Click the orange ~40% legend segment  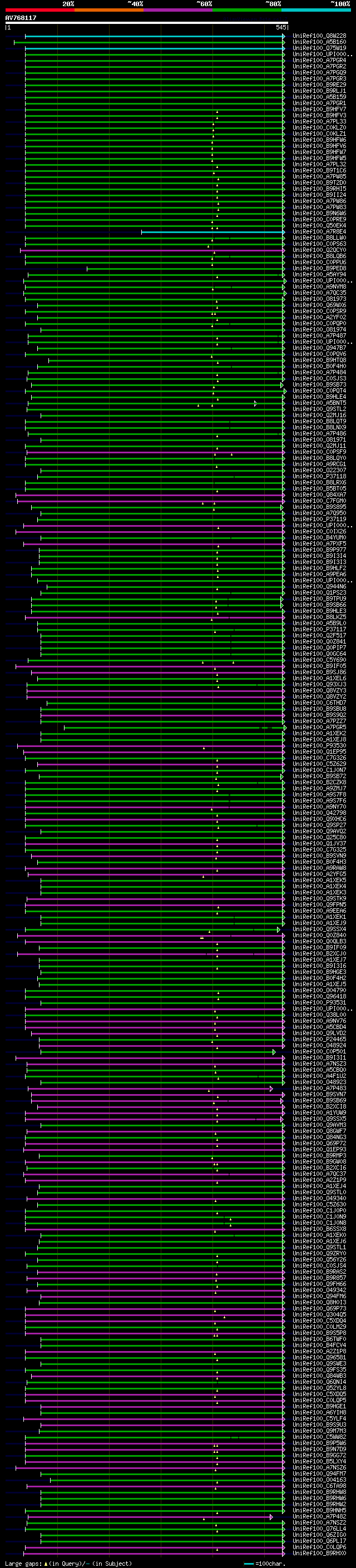tap(109, 10)
